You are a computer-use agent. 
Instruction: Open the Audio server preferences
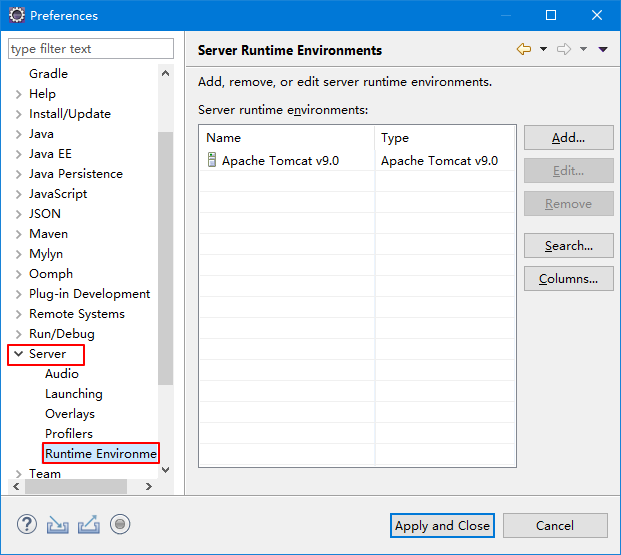coord(62,374)
